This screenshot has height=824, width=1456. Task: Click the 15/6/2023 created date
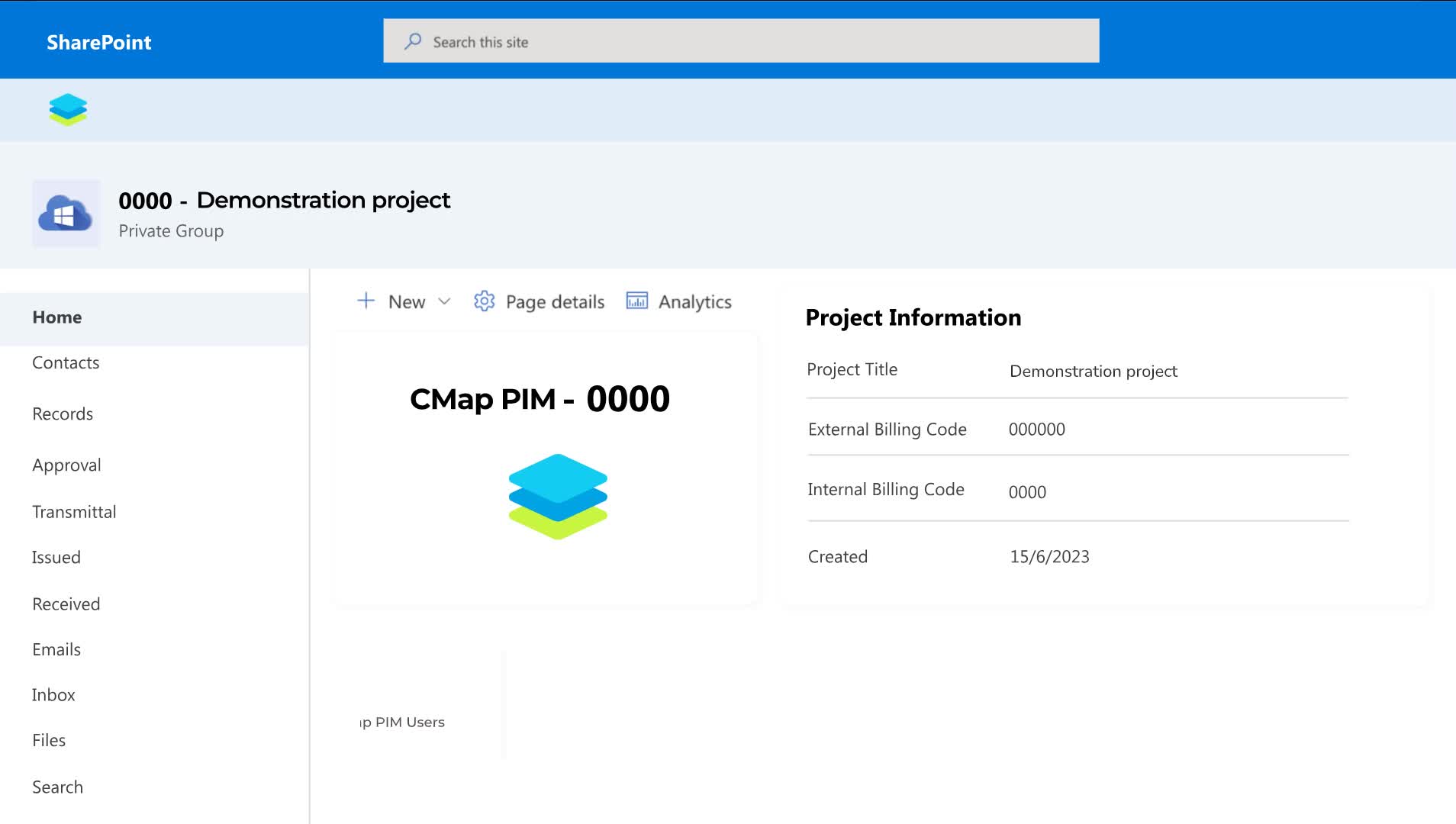click(1049, 557)
